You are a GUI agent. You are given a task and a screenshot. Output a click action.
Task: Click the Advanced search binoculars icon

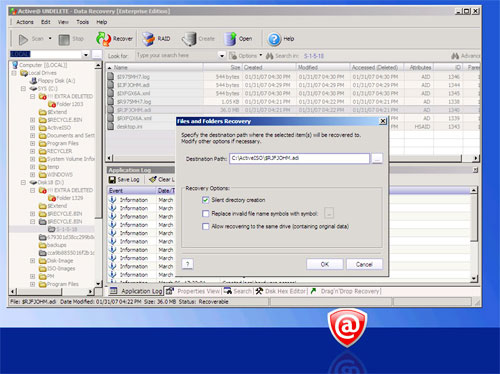pos(455,56)
